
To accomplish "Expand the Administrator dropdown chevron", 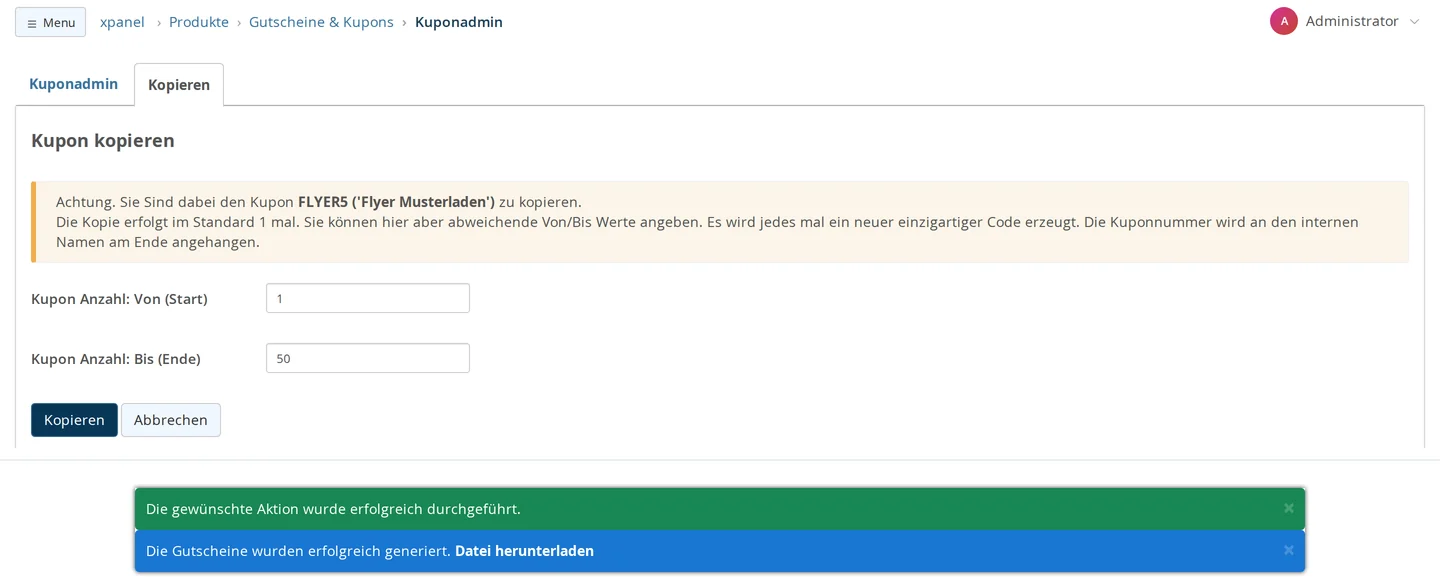I will tap(1414, 22).
